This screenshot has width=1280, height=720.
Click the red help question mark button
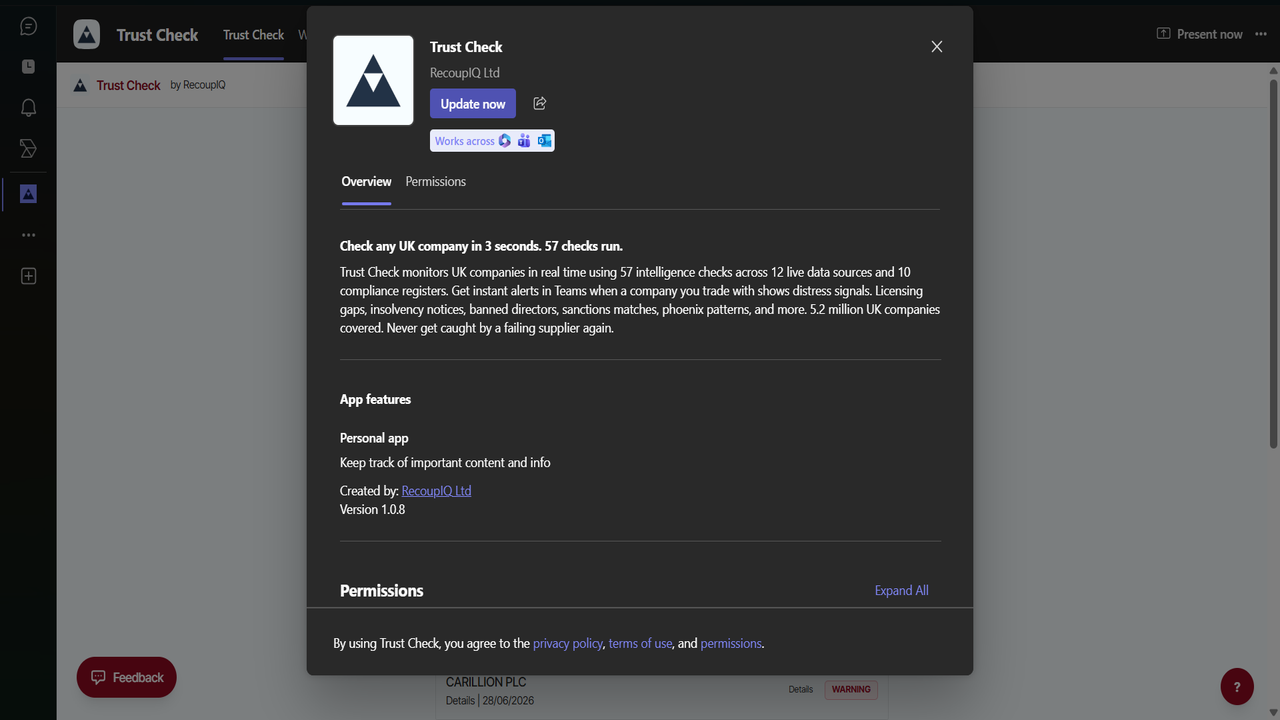[1237, 687]
